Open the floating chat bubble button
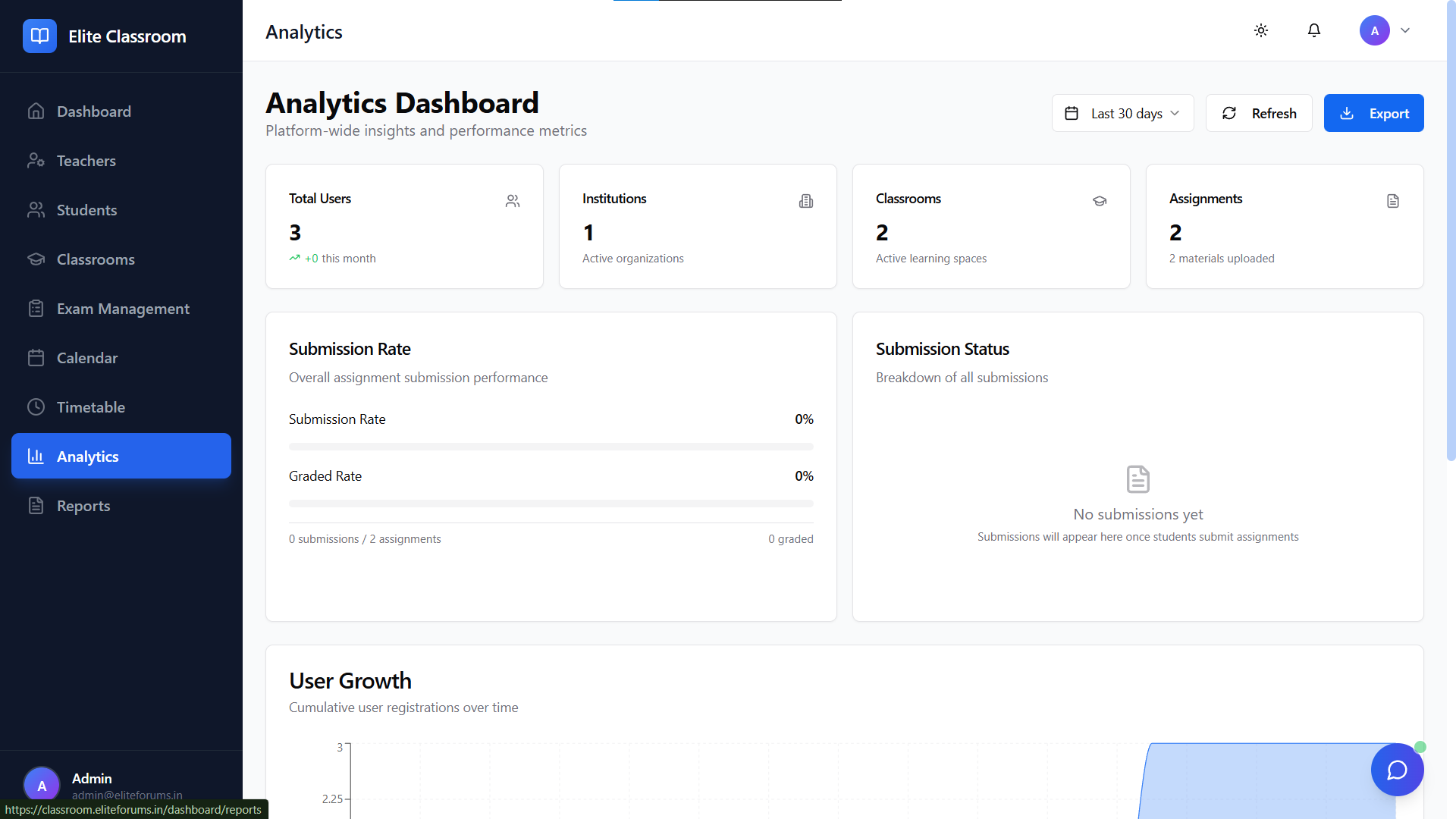Screen dimensions: 1456x819 pos(1396,770)
